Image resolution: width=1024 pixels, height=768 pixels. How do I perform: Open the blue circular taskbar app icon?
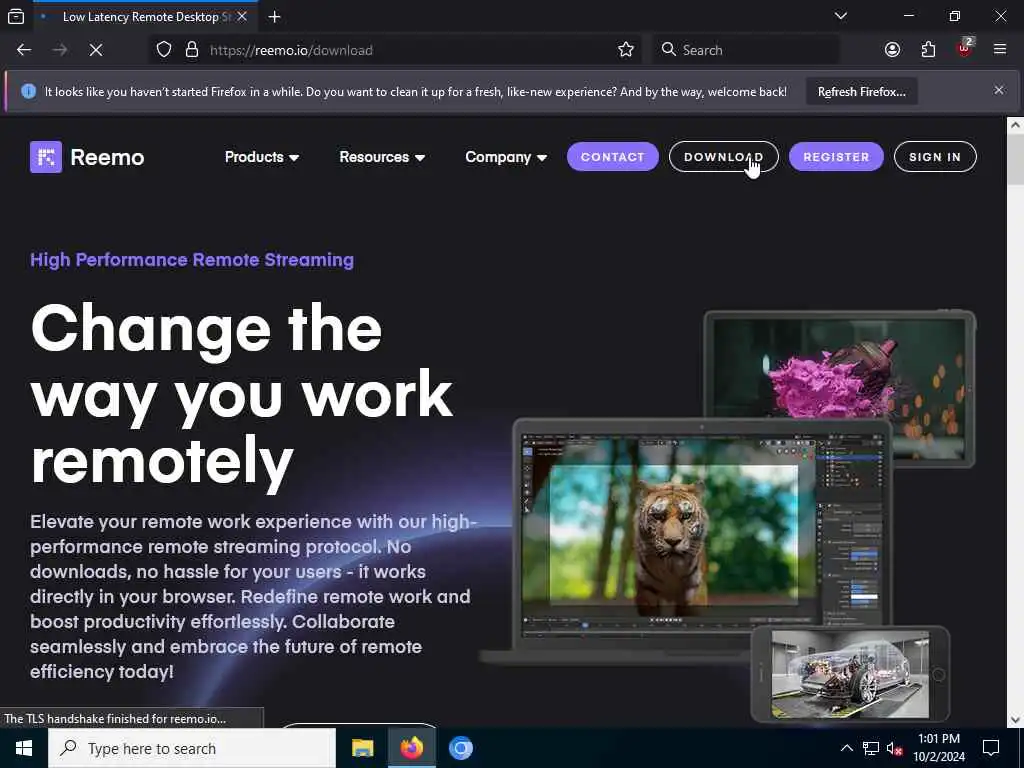460,748
